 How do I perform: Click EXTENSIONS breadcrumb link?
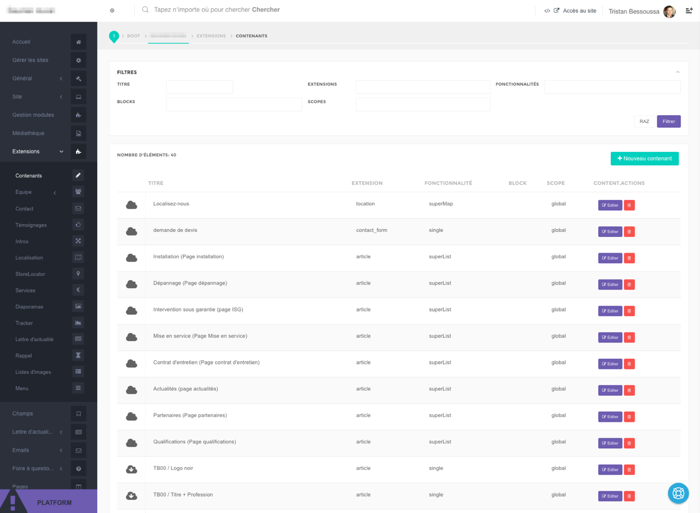click(x=211, y=36)
